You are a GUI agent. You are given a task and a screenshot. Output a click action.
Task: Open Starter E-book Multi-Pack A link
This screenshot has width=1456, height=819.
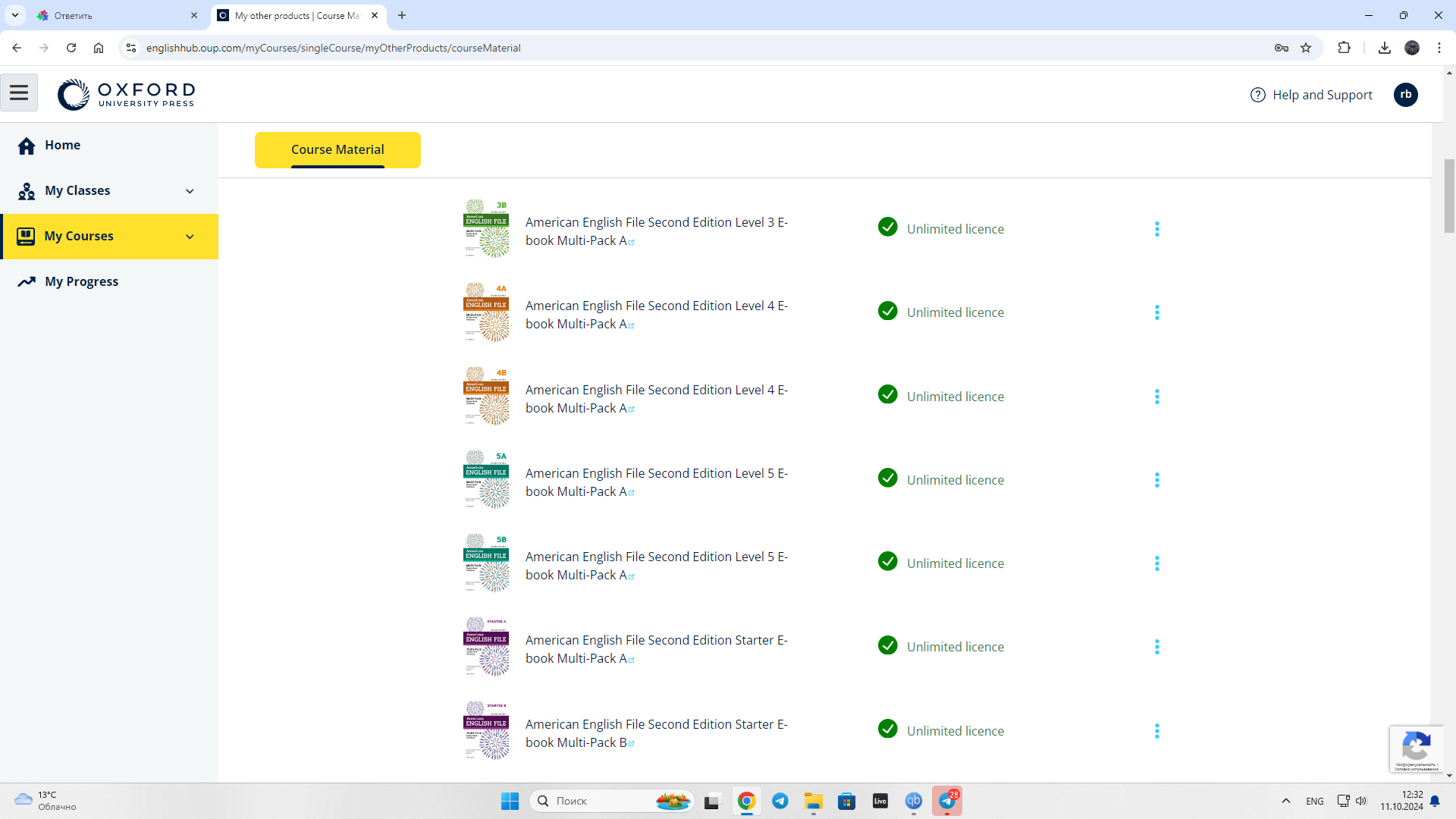pos(657,649)
